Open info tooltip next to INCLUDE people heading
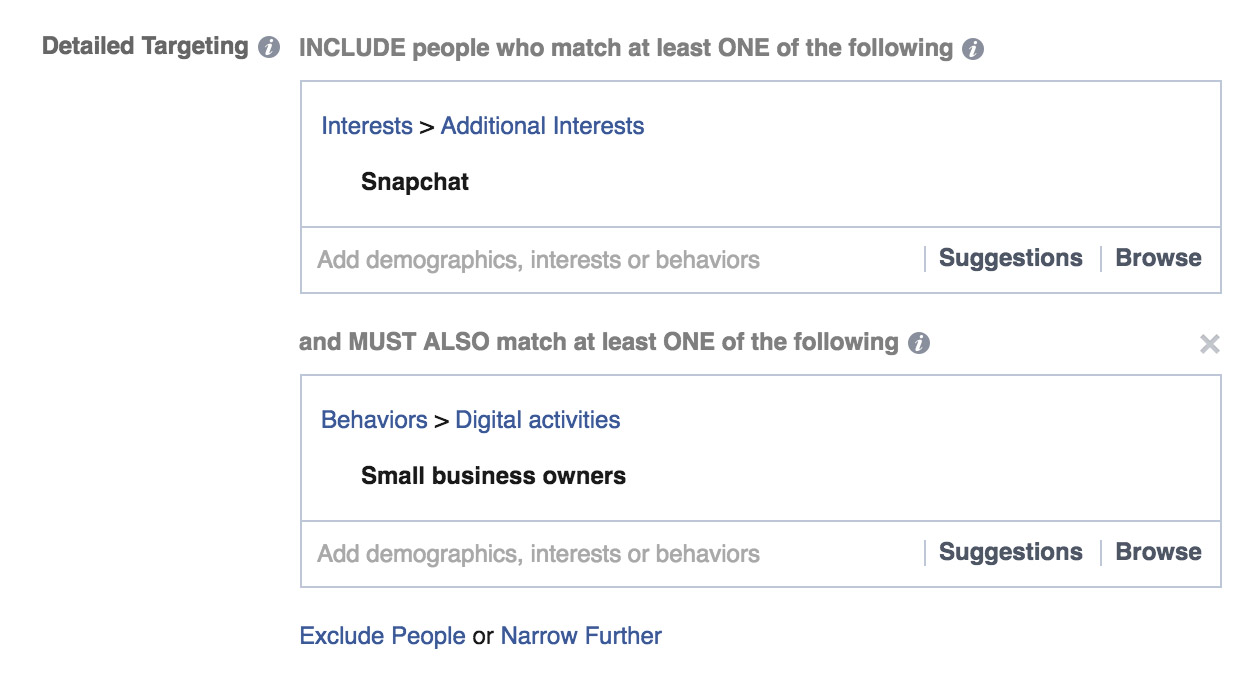 coord(973,49)
